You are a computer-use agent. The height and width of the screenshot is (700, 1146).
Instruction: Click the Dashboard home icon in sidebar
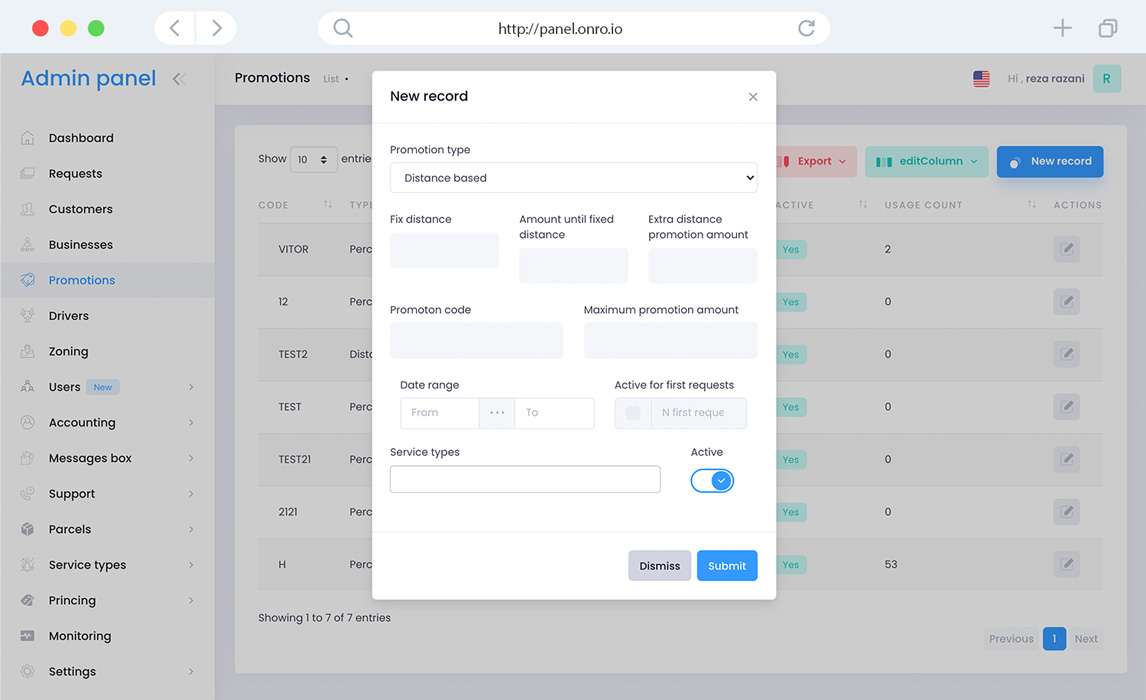coord(27,138)
